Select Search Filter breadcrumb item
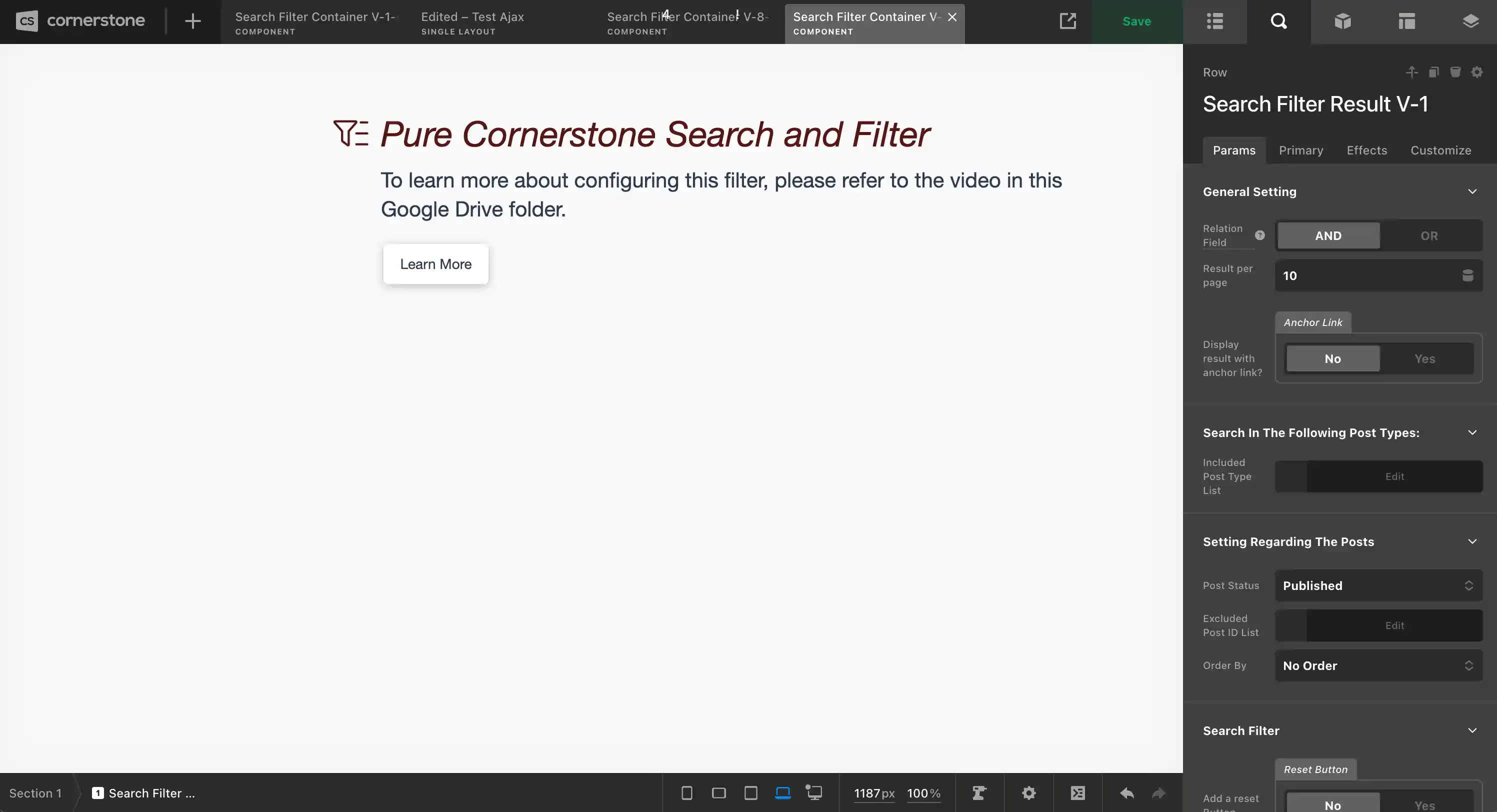1497x812 pixels. (143, 793)
